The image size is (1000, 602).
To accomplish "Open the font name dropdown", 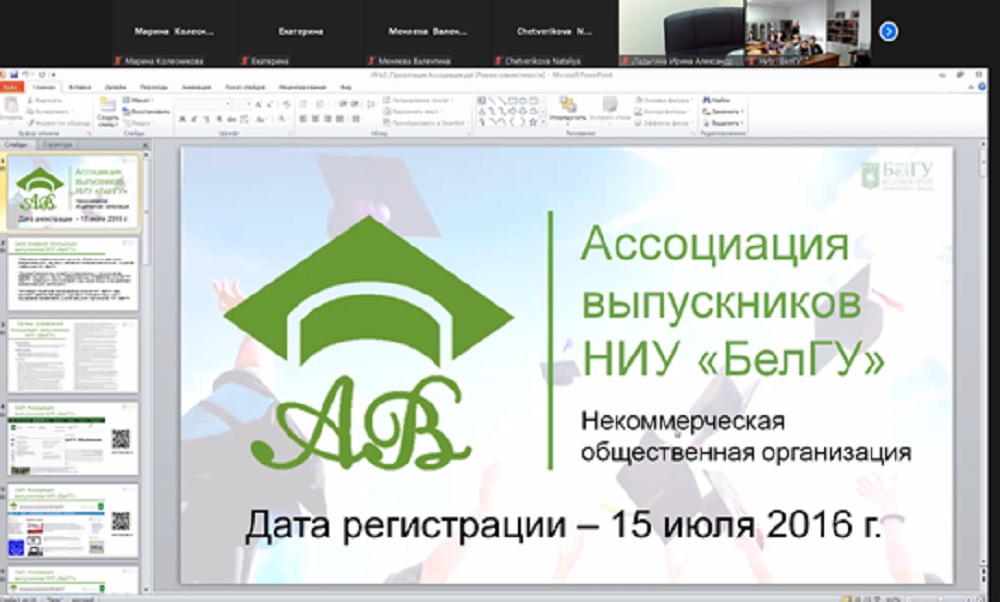I will (x=229, y=104).
